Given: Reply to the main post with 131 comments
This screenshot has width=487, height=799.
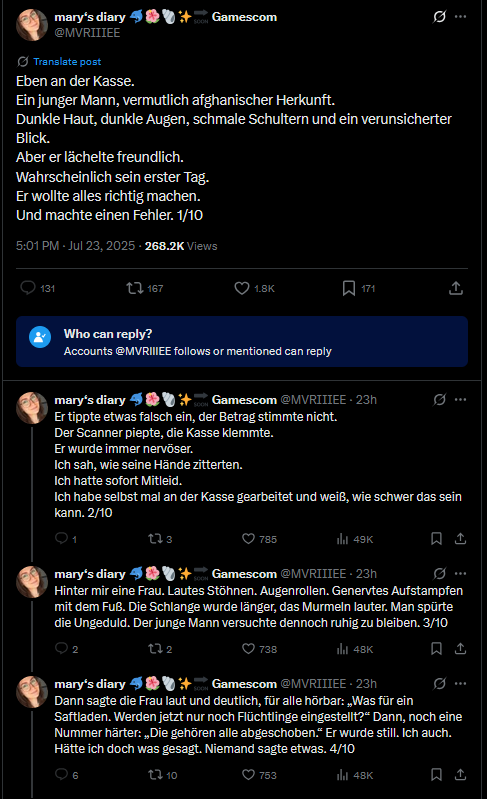Looking at the screenshot, I should (x=28, y=288).
